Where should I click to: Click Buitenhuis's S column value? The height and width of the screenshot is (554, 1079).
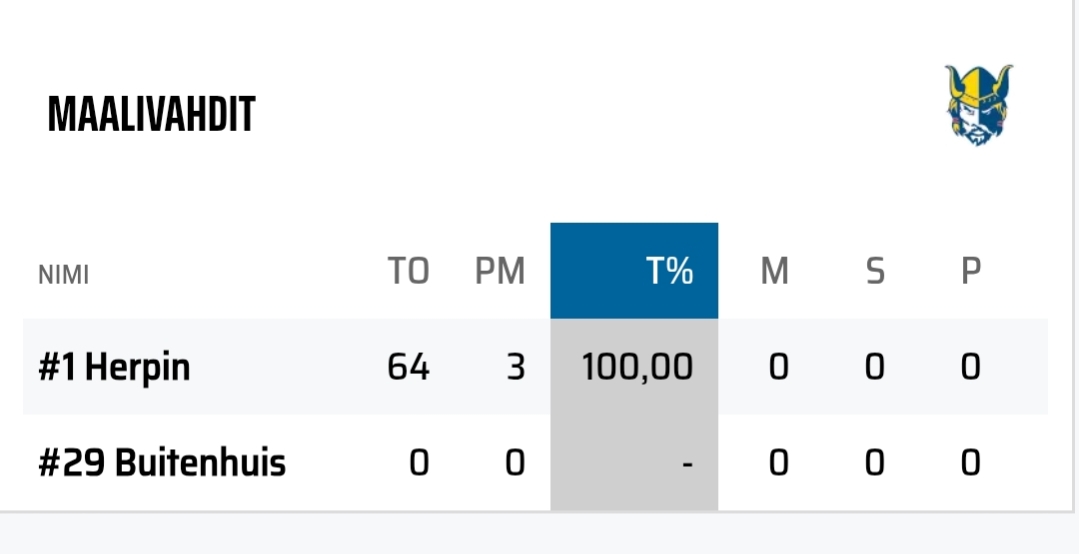(875, 463)
